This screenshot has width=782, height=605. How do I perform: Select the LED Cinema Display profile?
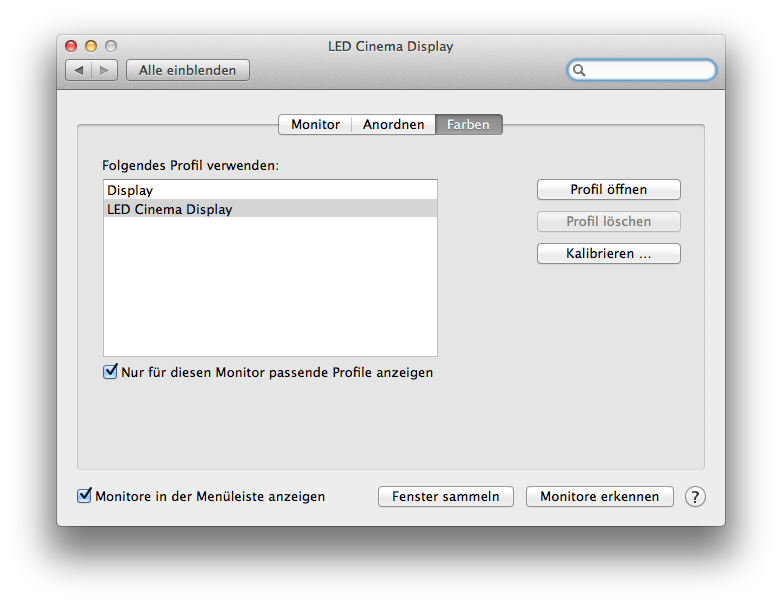[x=270, y=209]
